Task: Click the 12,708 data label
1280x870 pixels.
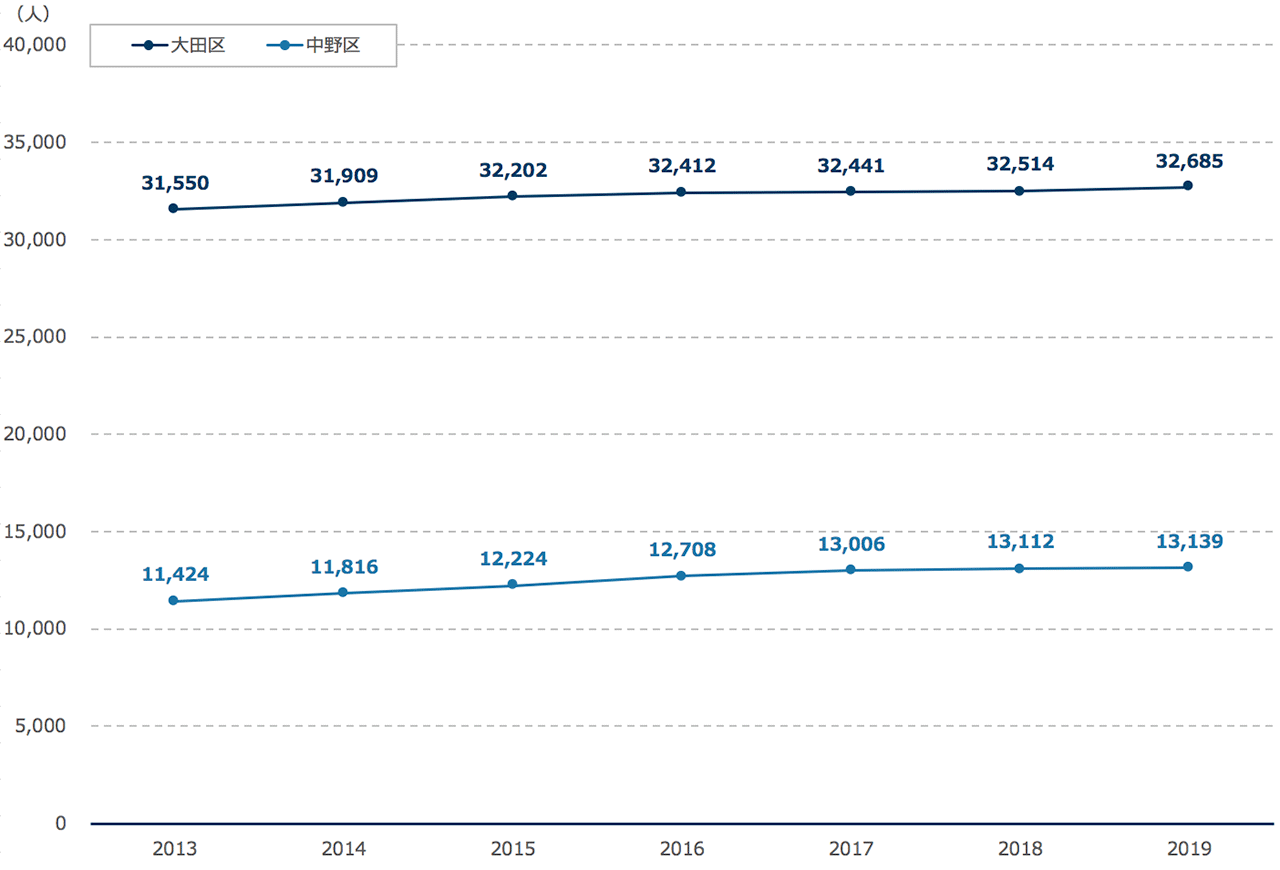Action: [682, 549]
